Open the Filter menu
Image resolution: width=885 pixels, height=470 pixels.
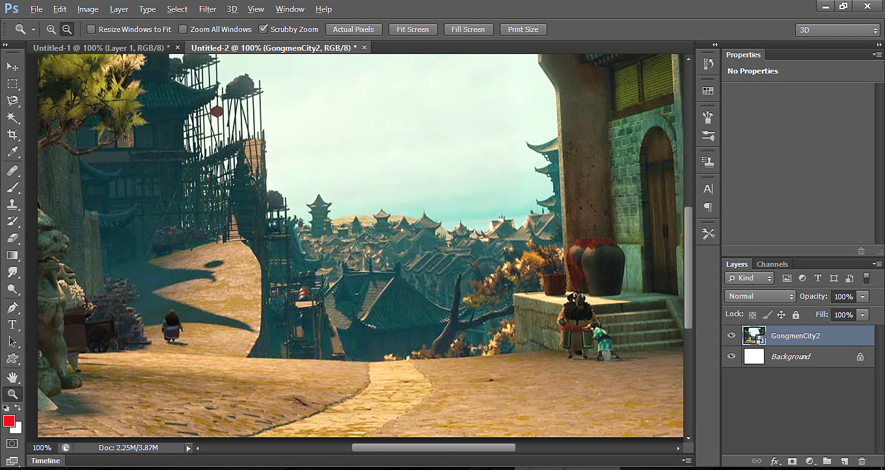pos(207,9)
